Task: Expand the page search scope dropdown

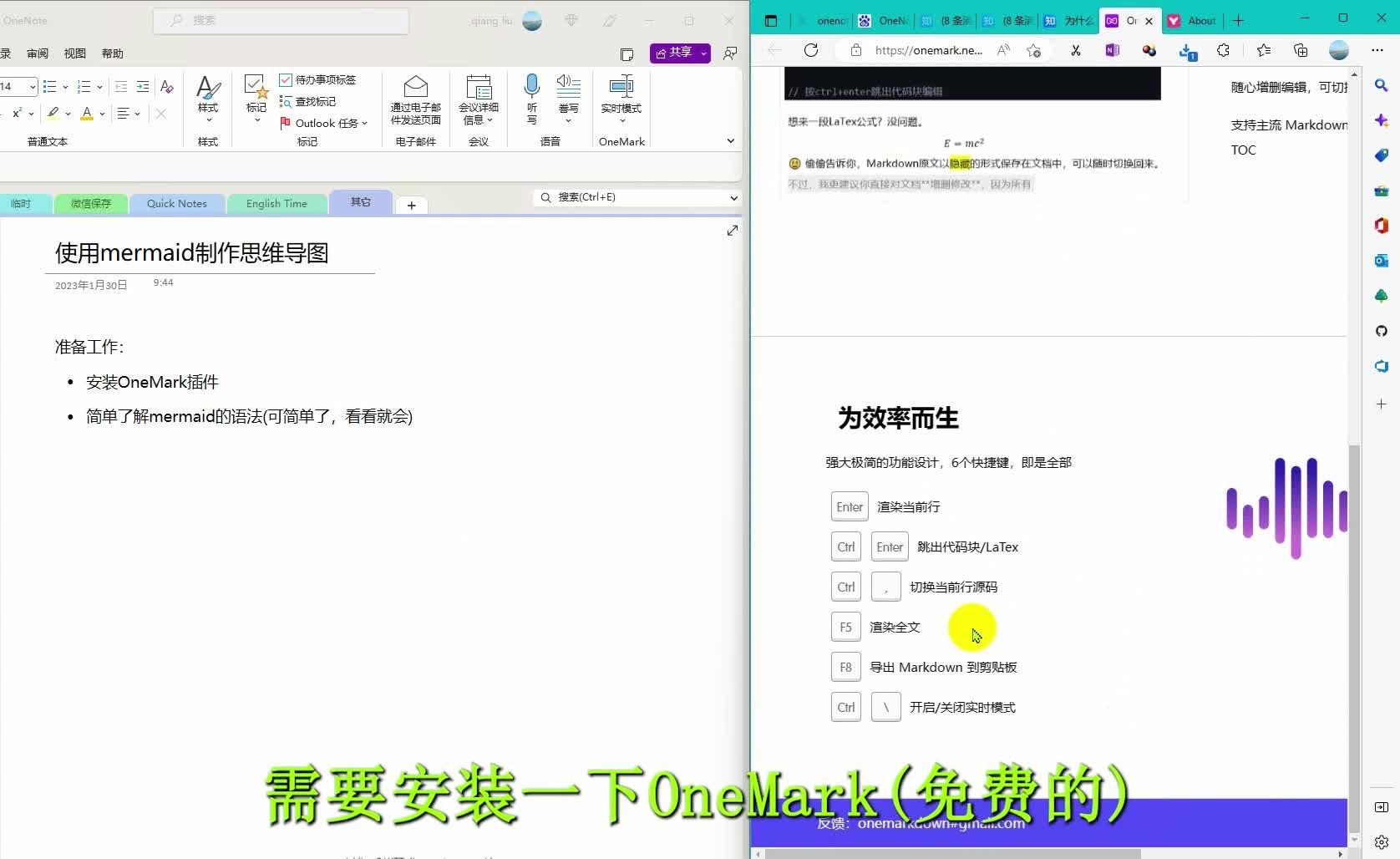Action: pyautogui.click(x=733, y=198)
